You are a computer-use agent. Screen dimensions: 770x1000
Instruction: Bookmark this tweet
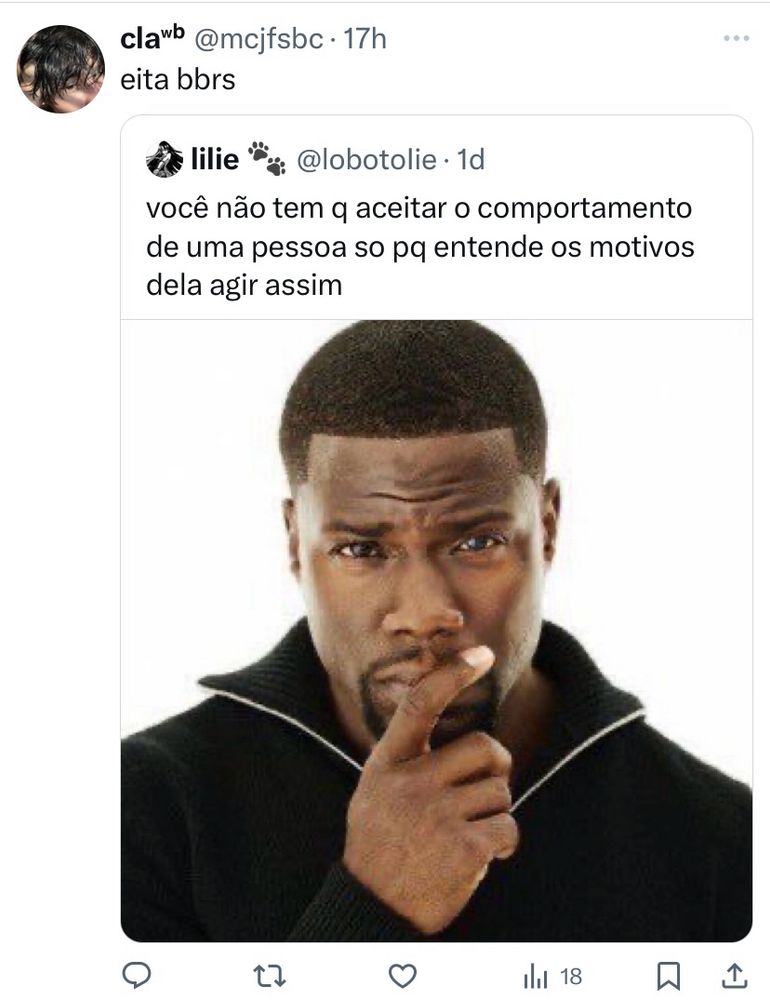coord(669,976)
